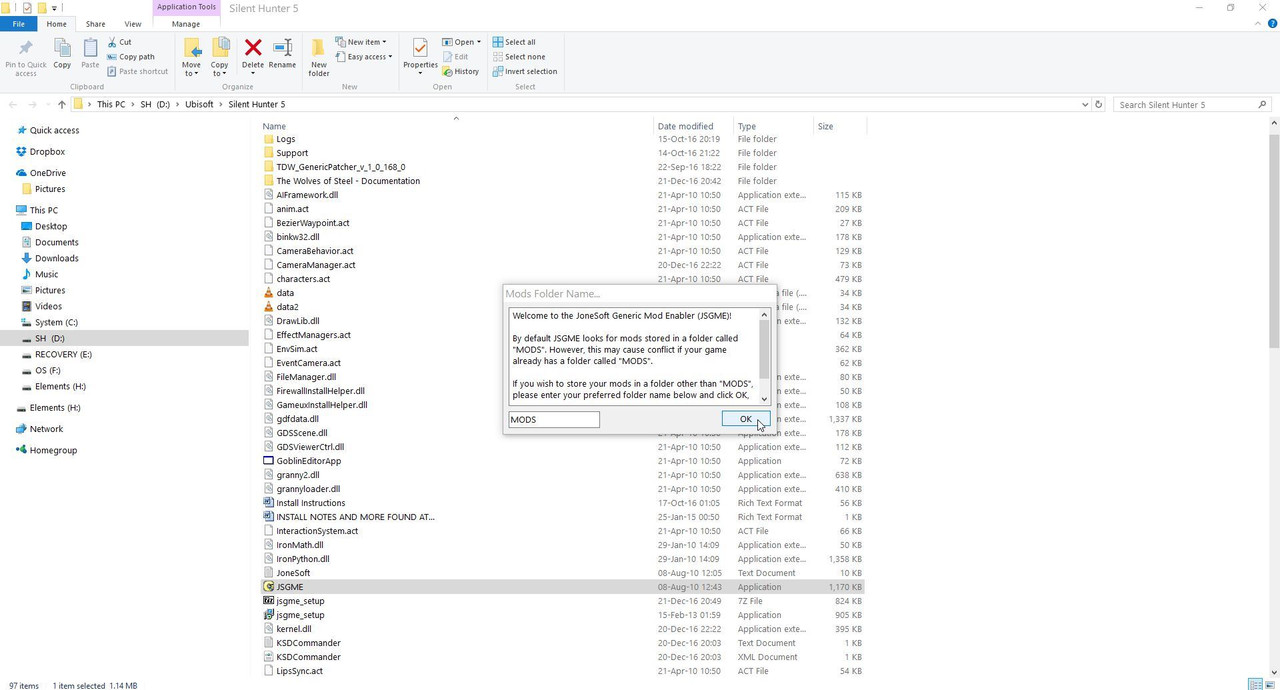Viewport: 1280px width, 690px height.
Task: Sort files by the Type column header
Action: (774, 126)
